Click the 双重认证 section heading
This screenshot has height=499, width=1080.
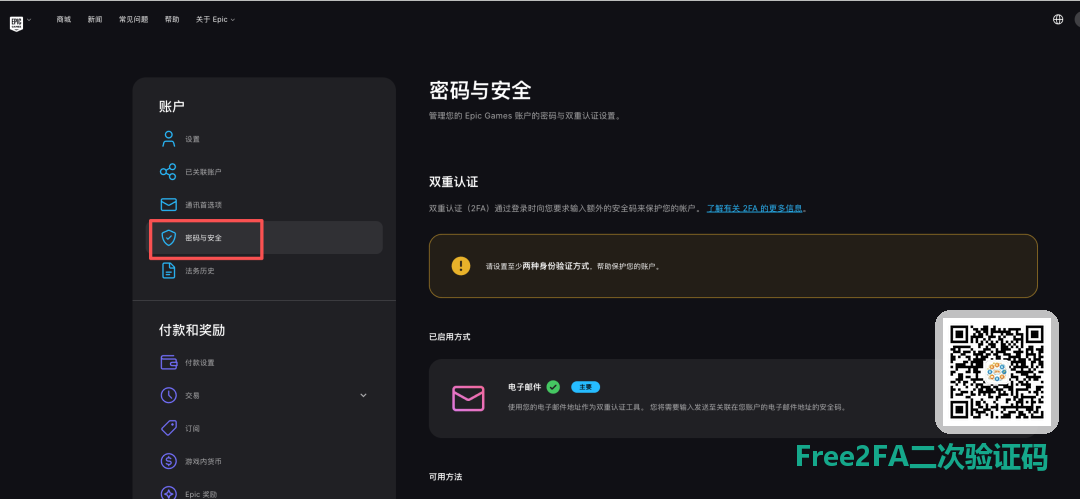pos(453,182)
